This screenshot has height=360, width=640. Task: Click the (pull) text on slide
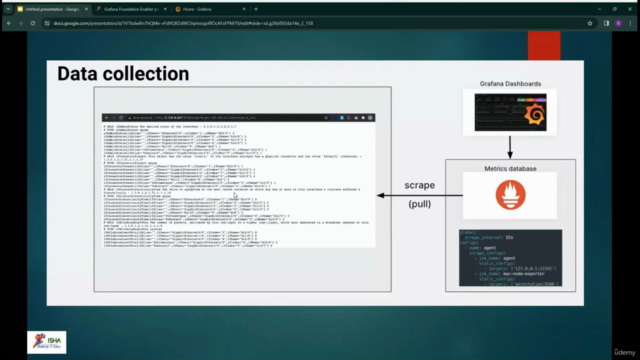420,204
